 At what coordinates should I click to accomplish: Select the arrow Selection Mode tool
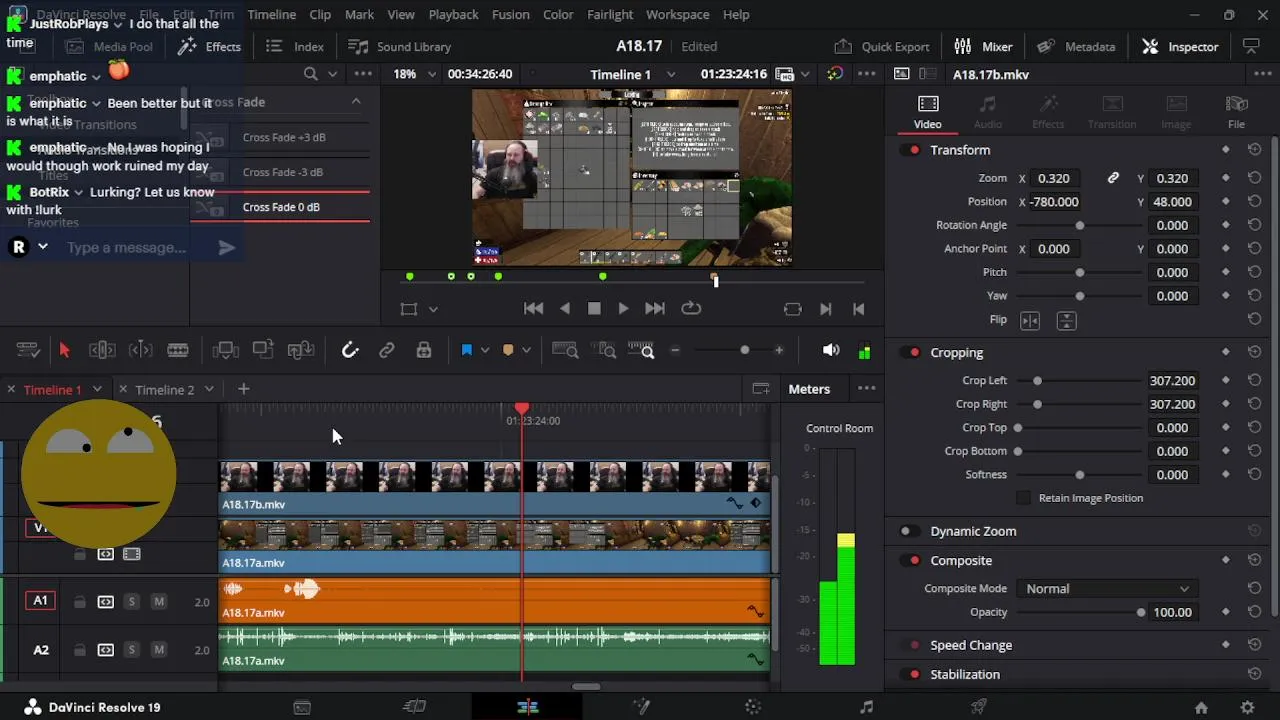[x=64, y=350]
